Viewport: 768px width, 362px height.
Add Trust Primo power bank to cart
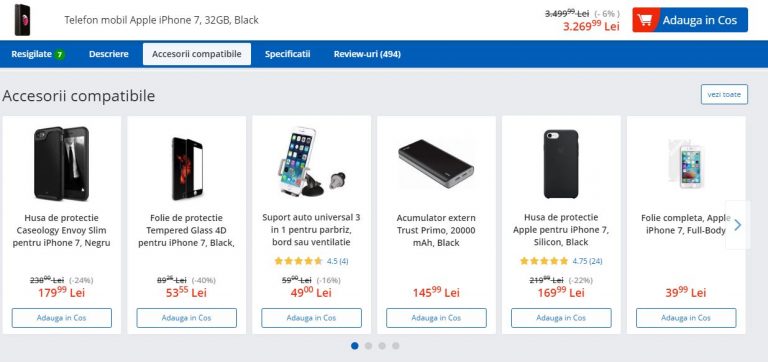click(x=436, y=318)
